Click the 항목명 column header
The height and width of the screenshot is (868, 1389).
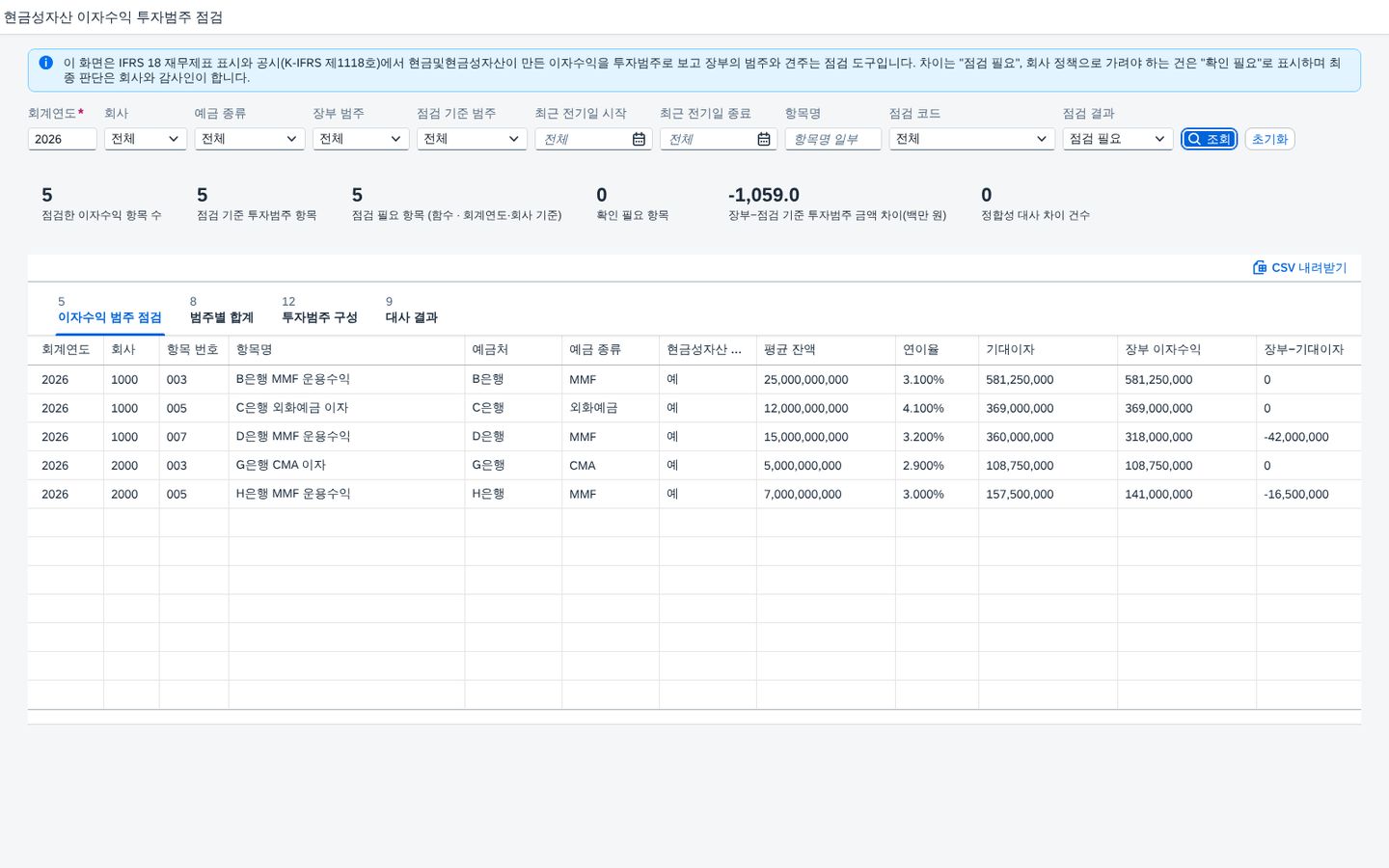pyautogui.click(x=346, y=350)
